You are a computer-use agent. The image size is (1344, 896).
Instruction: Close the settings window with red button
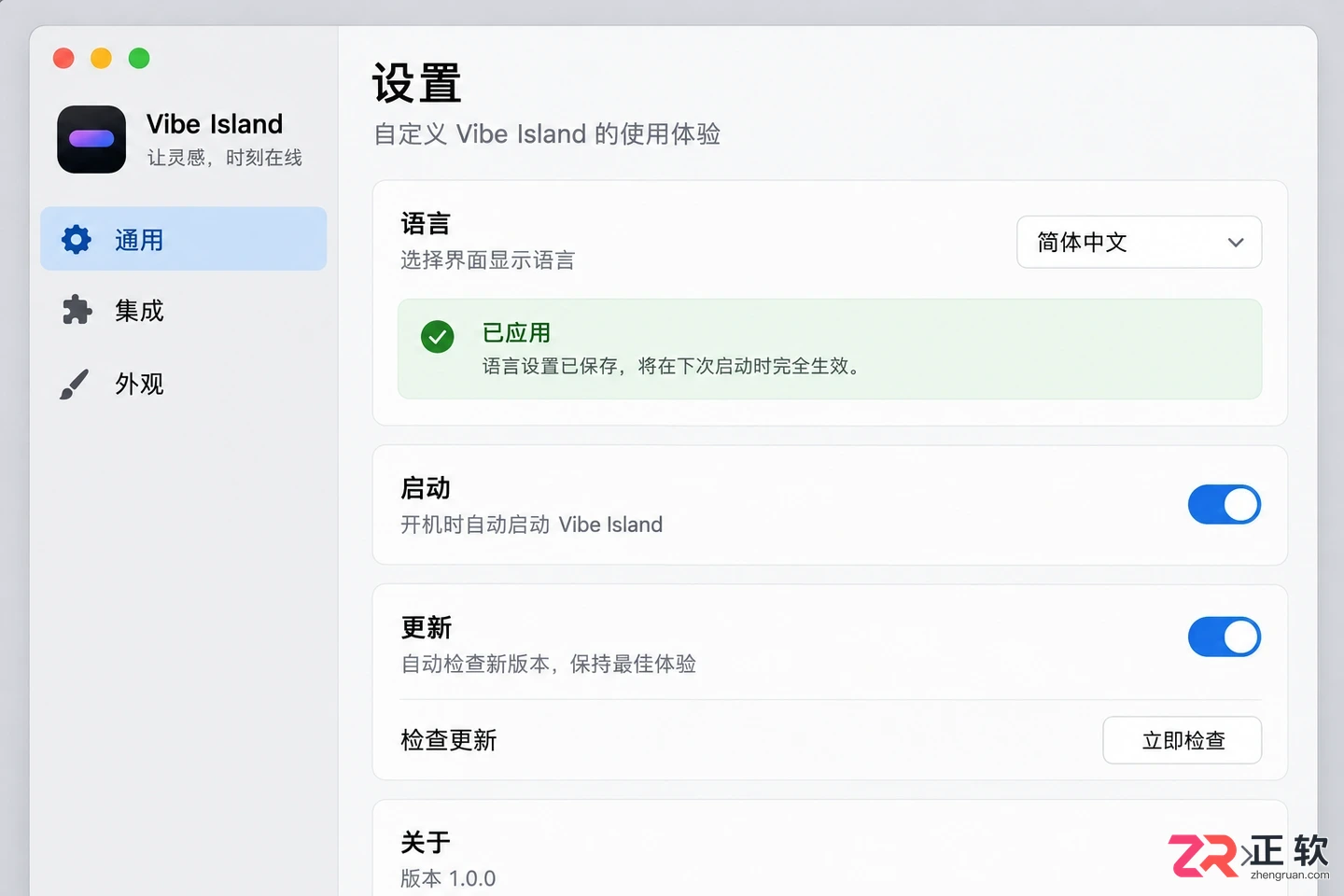[x=63, y=58]
